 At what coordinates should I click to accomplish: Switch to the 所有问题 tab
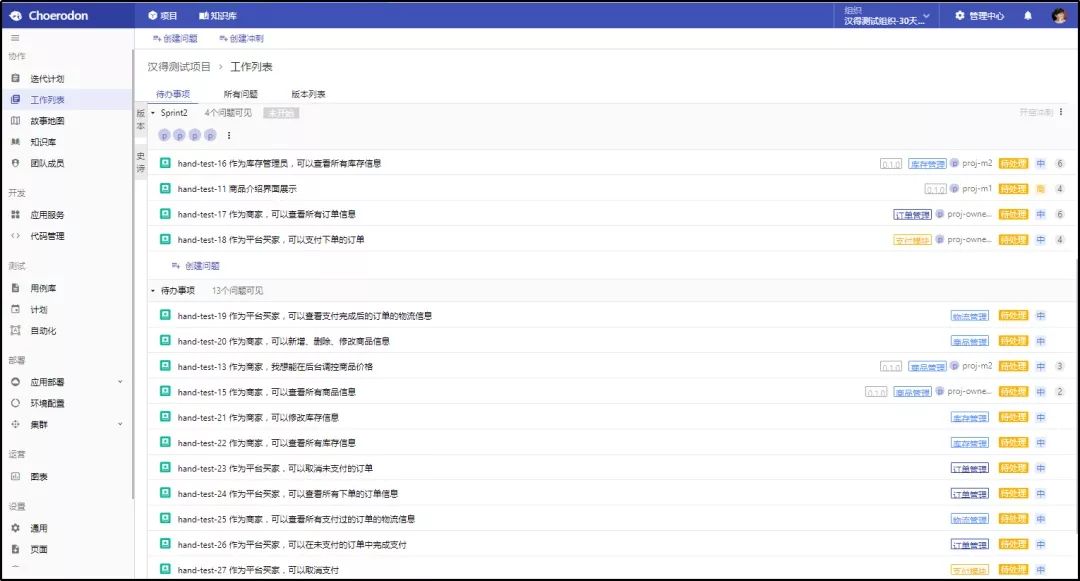[x=240, y=94]
